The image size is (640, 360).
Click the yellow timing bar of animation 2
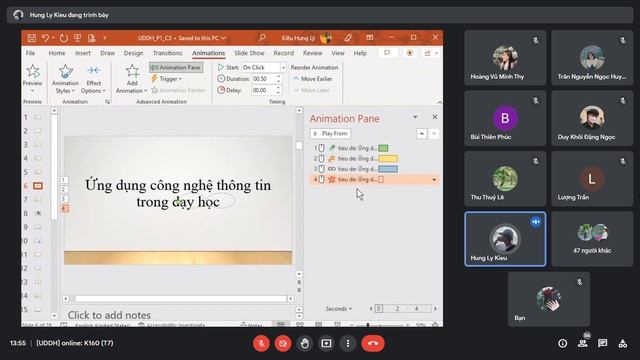click(x=388, y=158)
